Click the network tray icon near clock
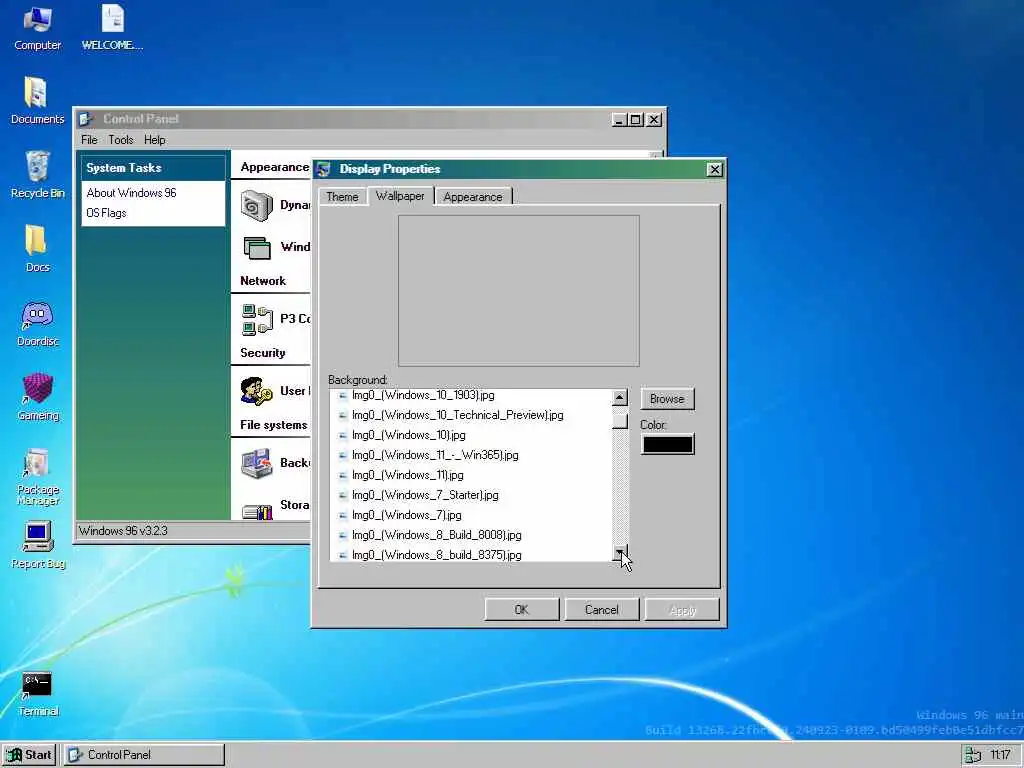This screenshot has height=768, width=1024. pyautogui.click(x=973, y=756)
